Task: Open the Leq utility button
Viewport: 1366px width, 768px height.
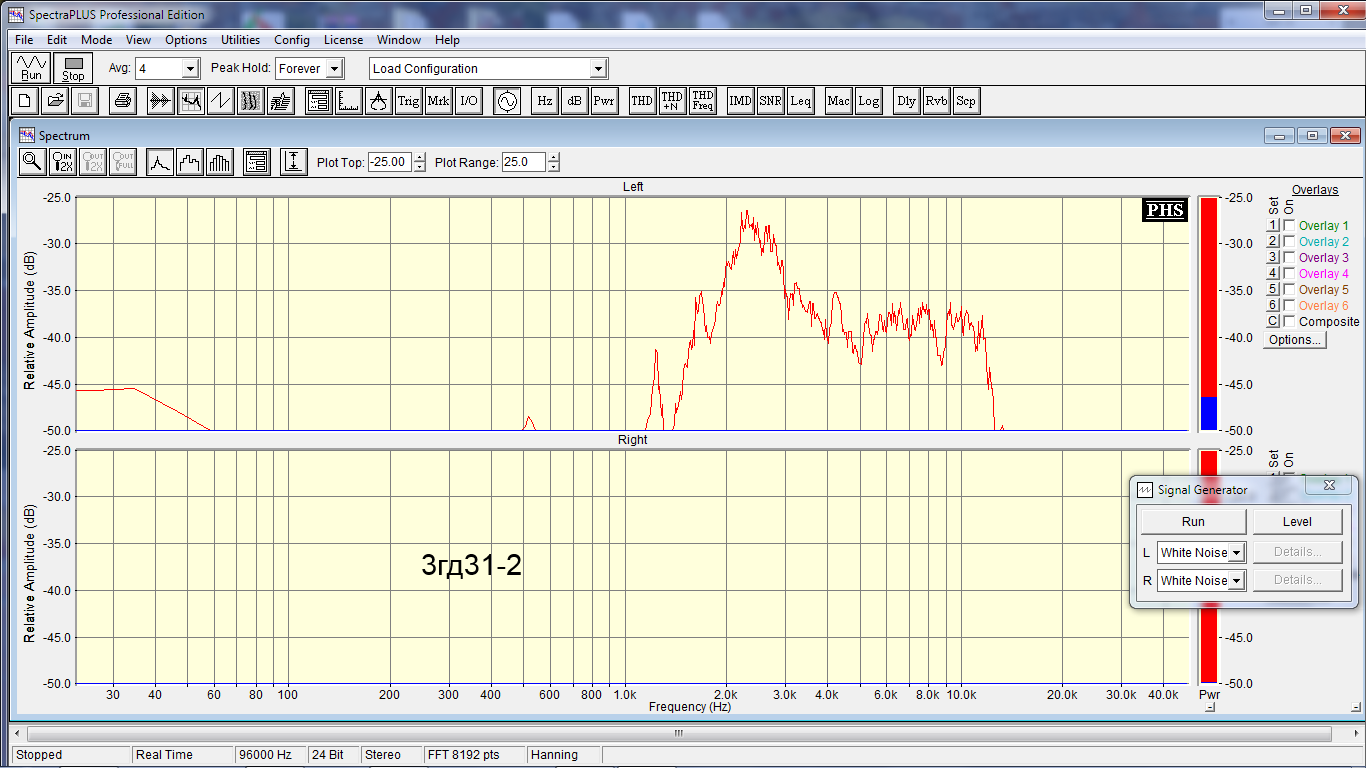Action: [x=800, y=101]
